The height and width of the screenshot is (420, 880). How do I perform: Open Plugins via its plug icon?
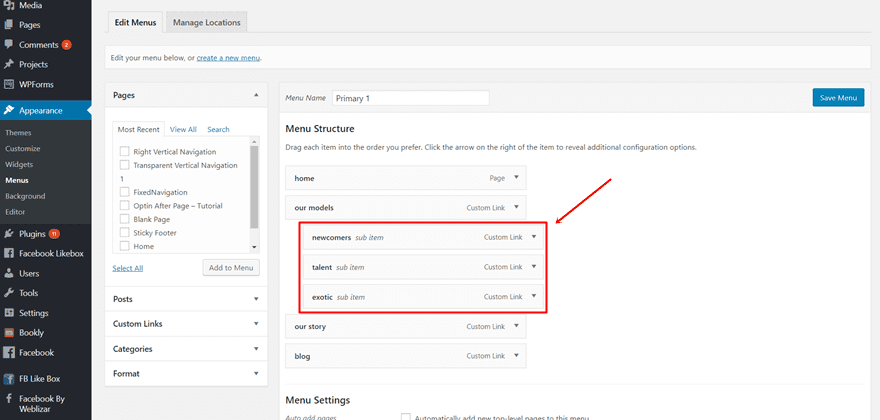pos(9,233)
